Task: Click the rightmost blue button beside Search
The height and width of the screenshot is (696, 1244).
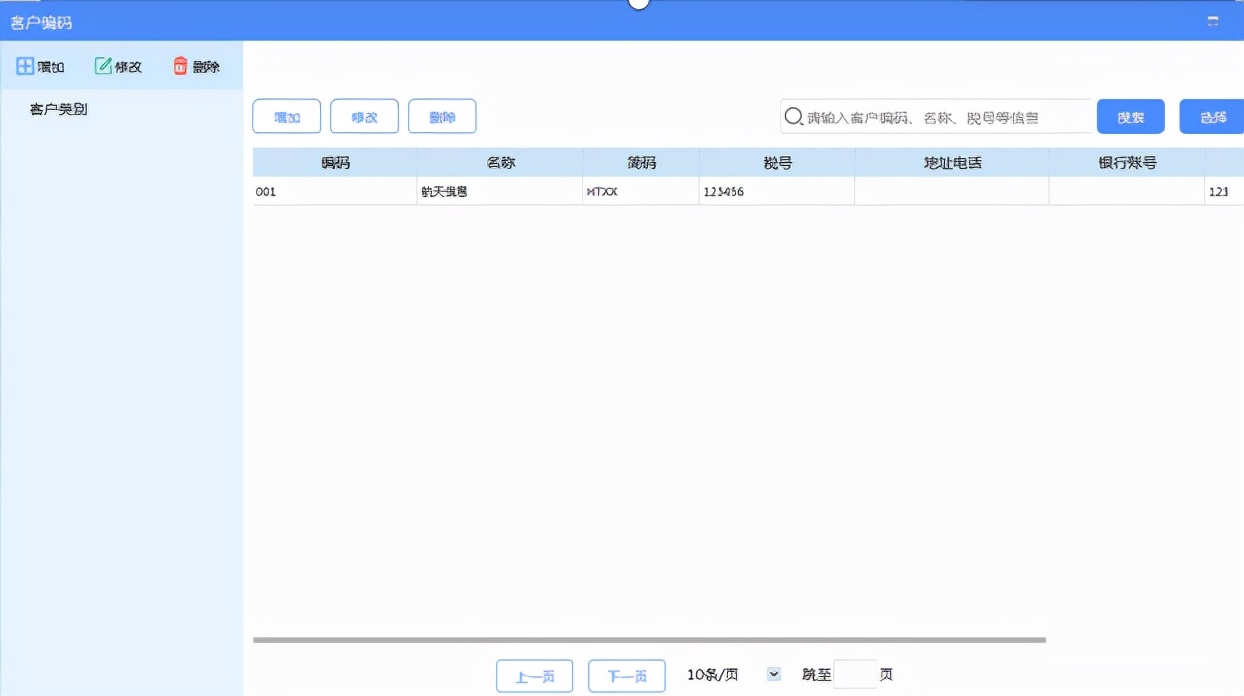Action: 1210,116
